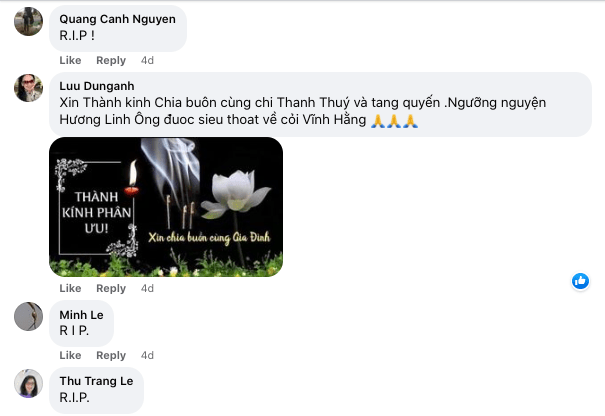Click the blue thumbs-up reaction icon
Screen dimensions: 605x416
[x=580, y=281]
